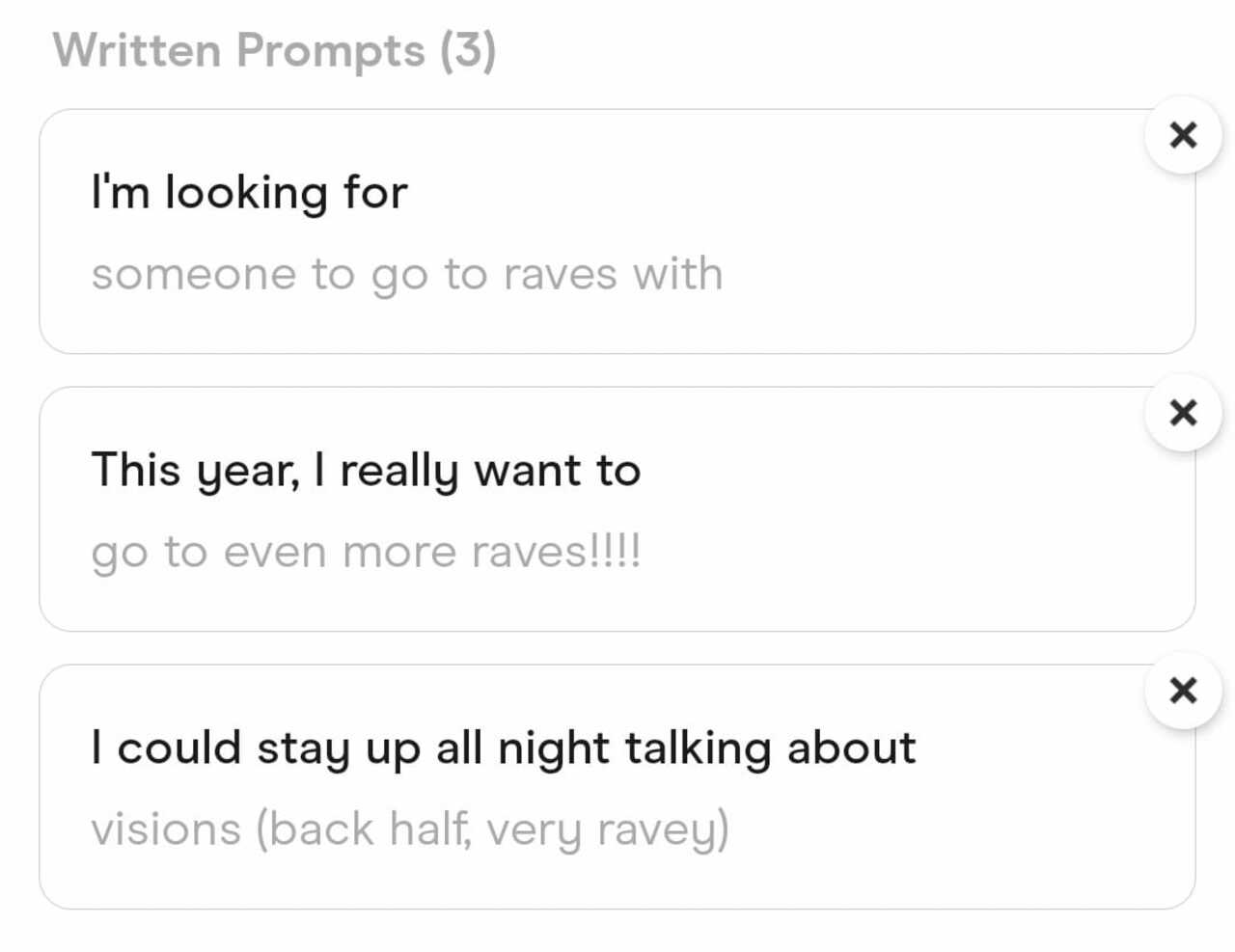The width and height of the screenshot is (1235, 952).
Task: Click the word "visions" in the third answer
Action: point(166,830)
